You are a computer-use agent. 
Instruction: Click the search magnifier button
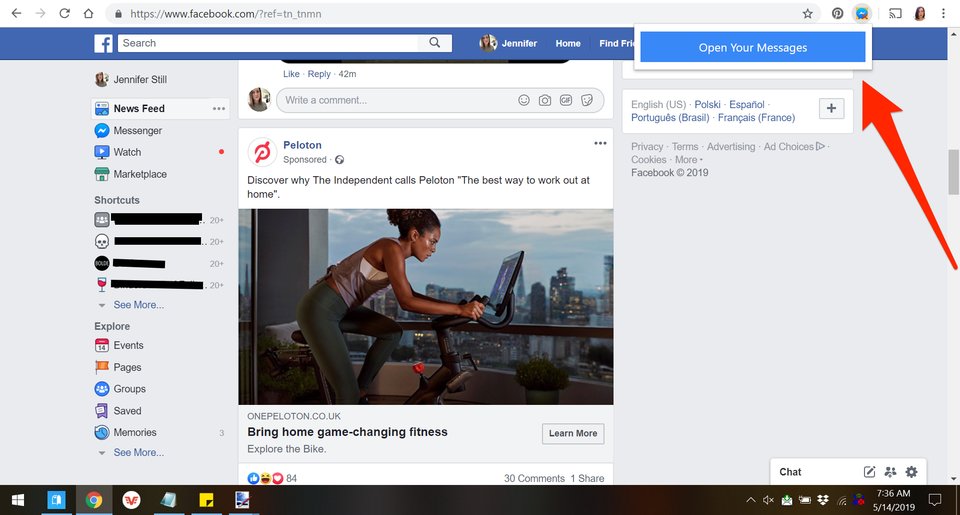pos(435,43)
